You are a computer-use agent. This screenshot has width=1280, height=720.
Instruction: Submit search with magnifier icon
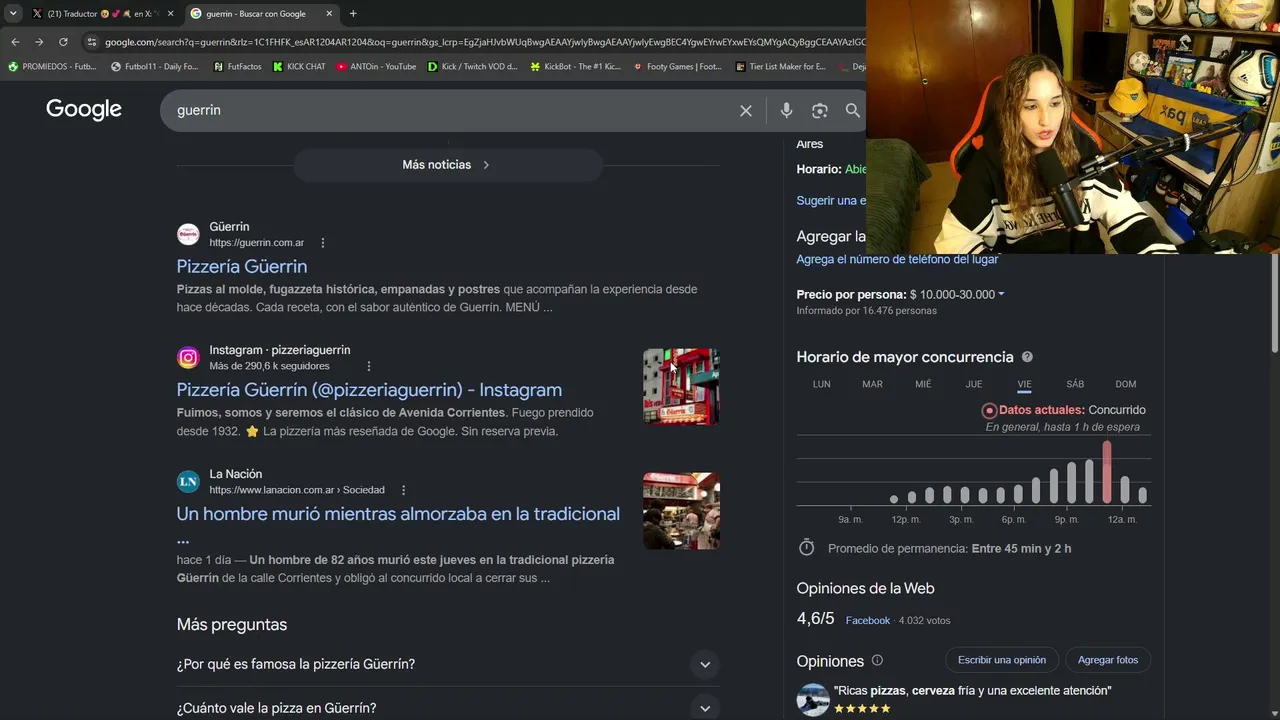(852, 111)
